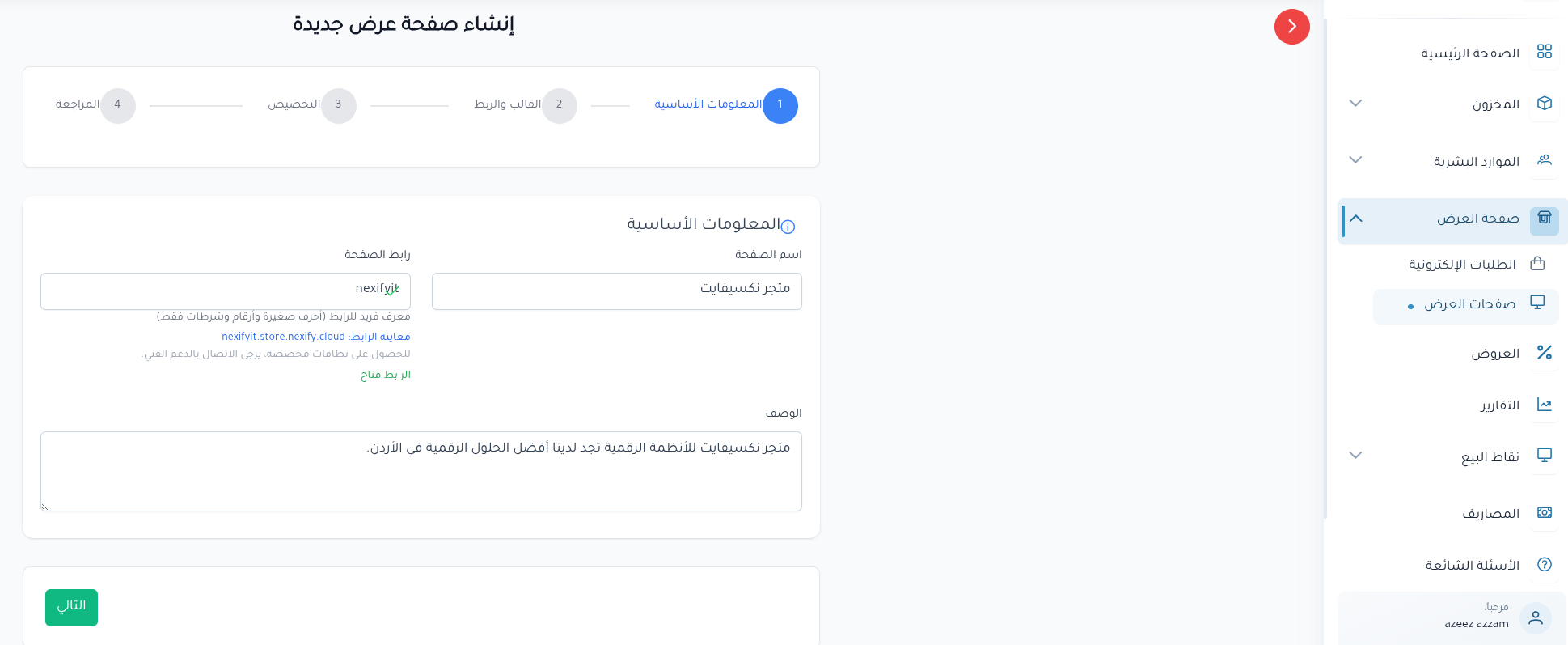Click the expenses money icon
Viewport: 1568px width, 645px height.
point(1544,513)
